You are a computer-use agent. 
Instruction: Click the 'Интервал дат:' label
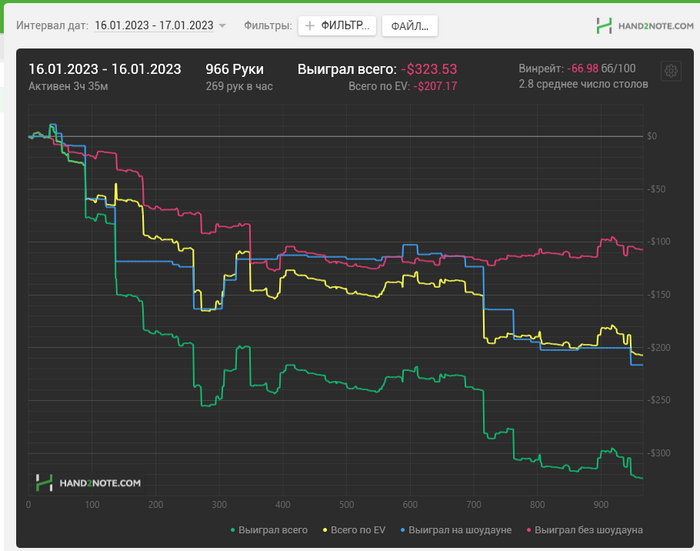click(x=52, y=25)
